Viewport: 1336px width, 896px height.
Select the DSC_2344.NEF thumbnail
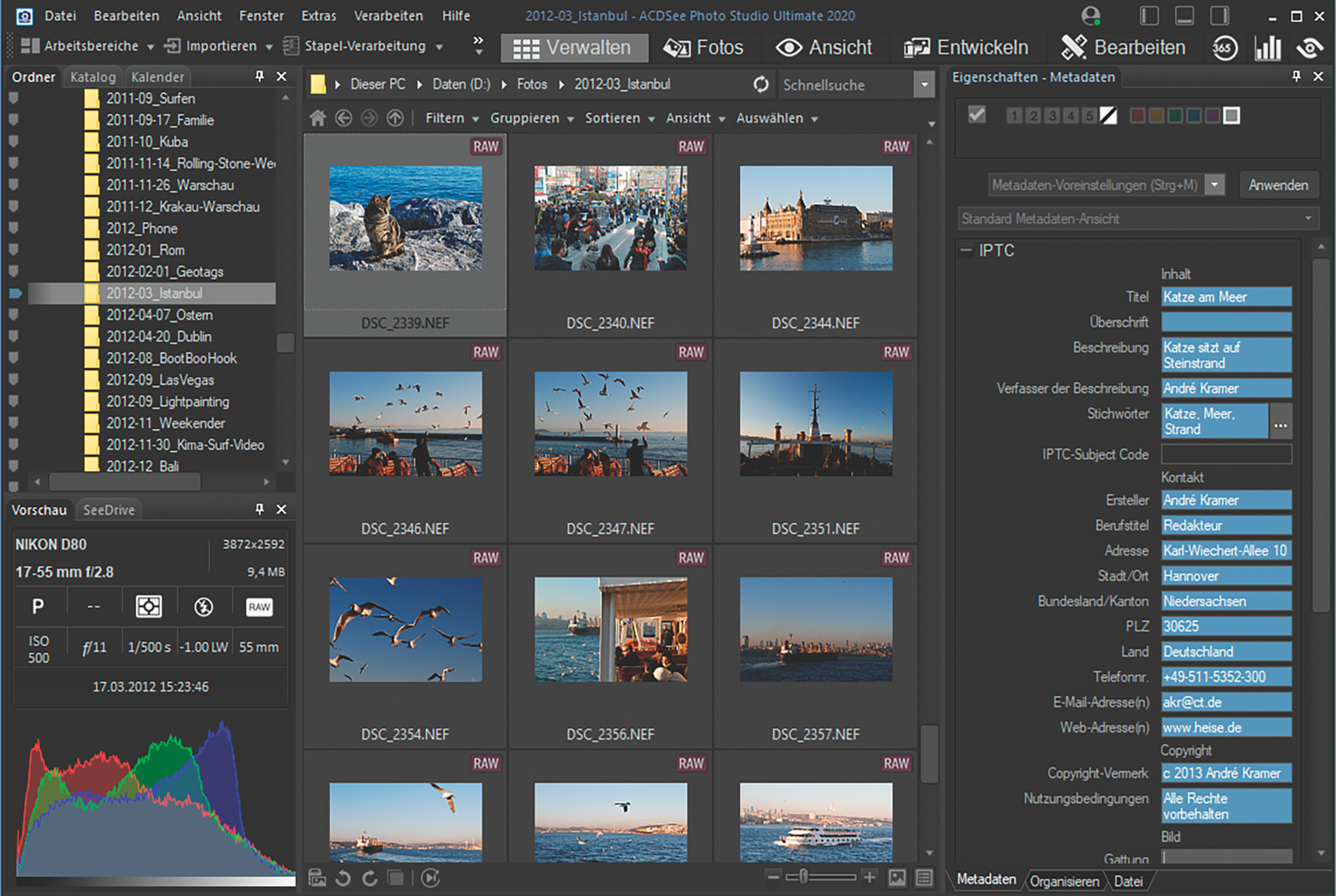tap(815, 219)
